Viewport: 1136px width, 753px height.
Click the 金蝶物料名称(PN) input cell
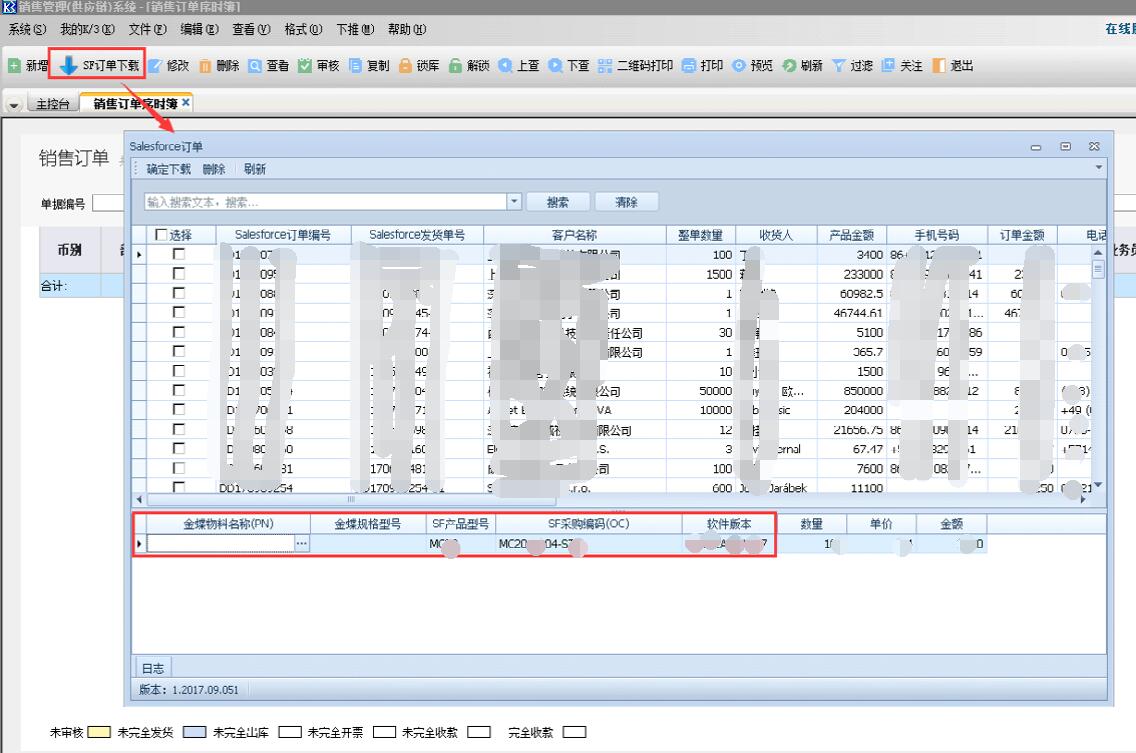pyautogui.click(x=221, y=544)
